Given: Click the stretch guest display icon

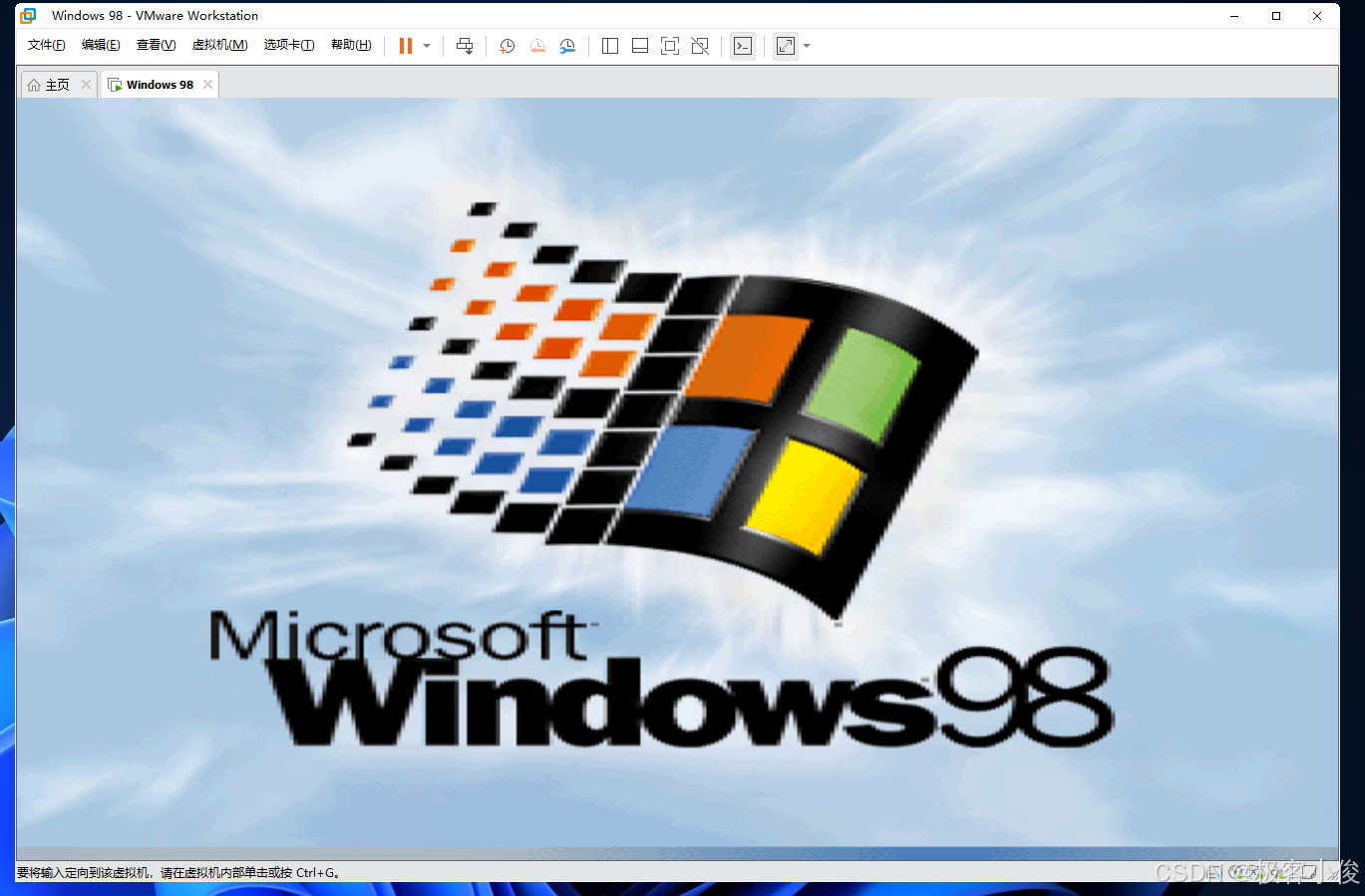Looking at the screenshot, I should [786, 46].
